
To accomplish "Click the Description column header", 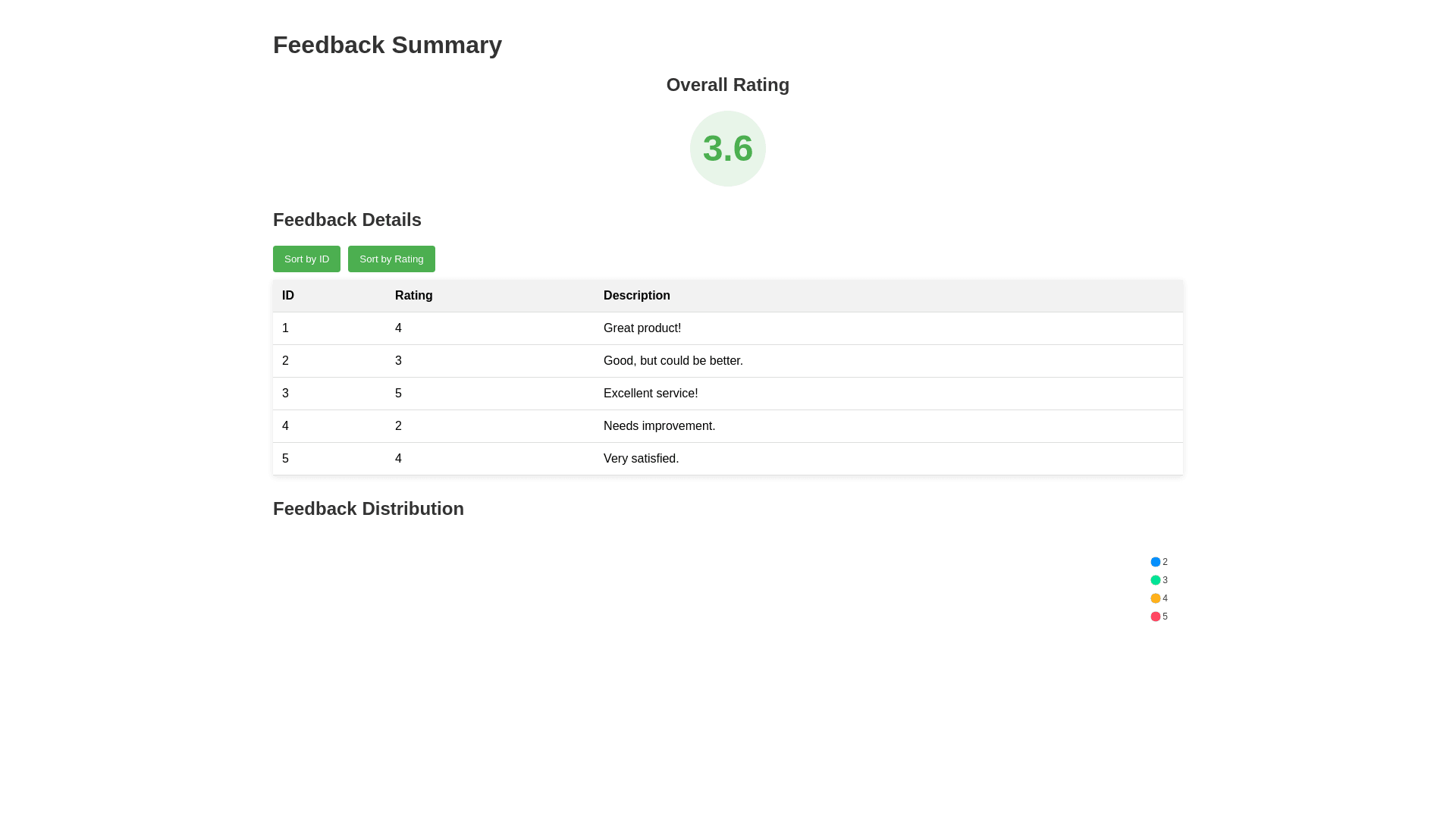I will click(x=636, y=296).
